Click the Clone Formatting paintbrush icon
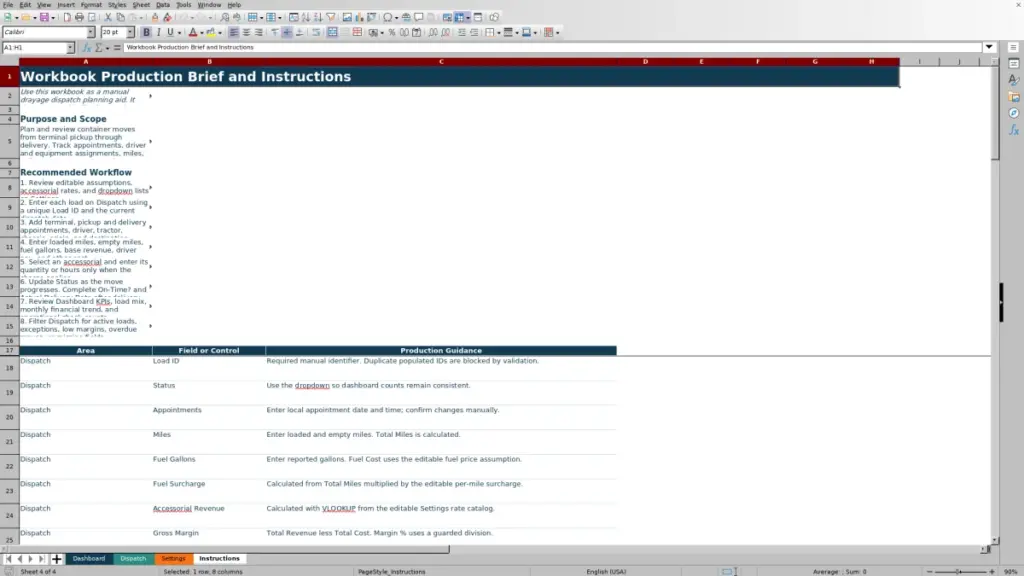The image size is (1024, 576). (155, 18)
